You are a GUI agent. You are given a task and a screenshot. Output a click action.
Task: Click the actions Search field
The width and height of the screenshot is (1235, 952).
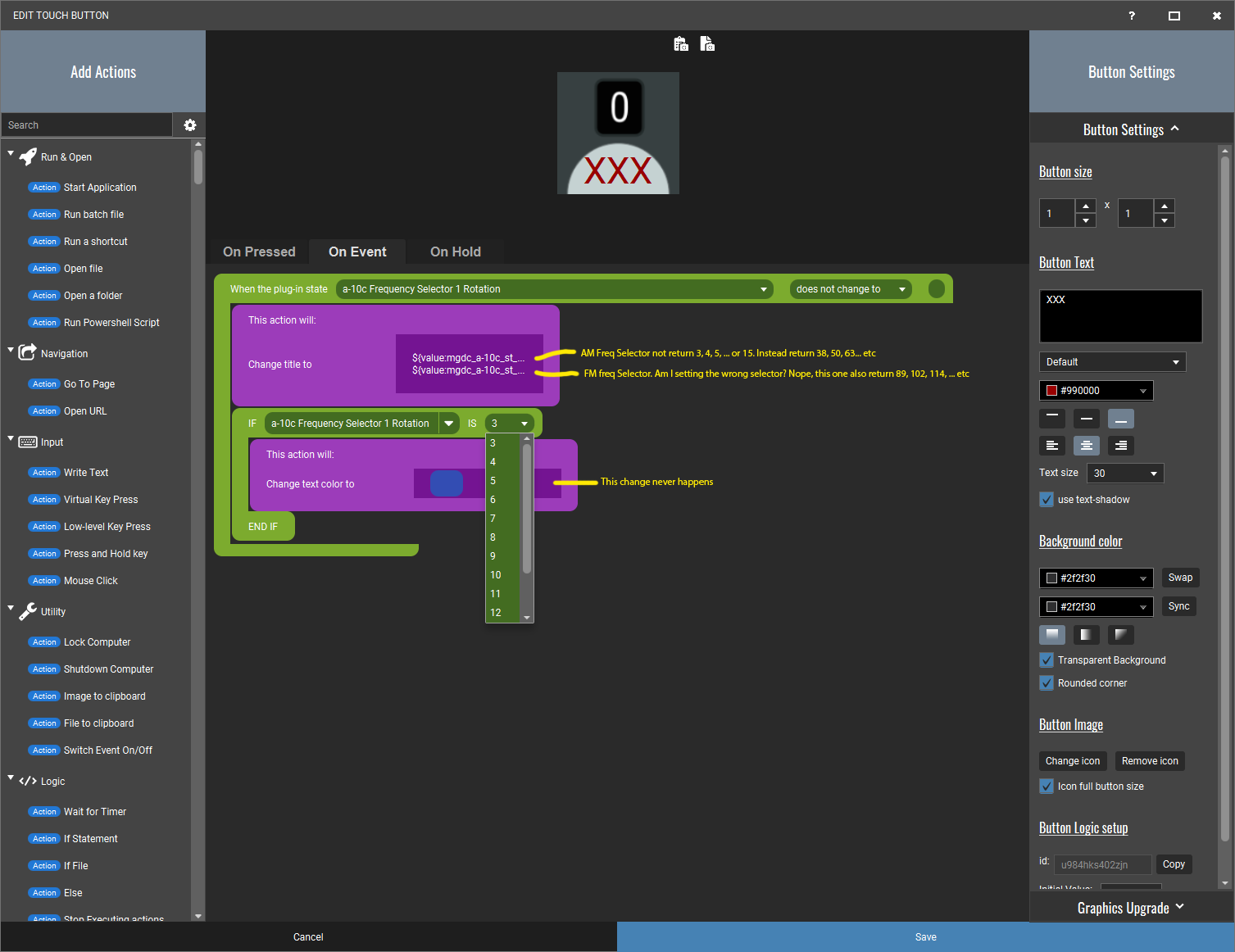(87, 125)
